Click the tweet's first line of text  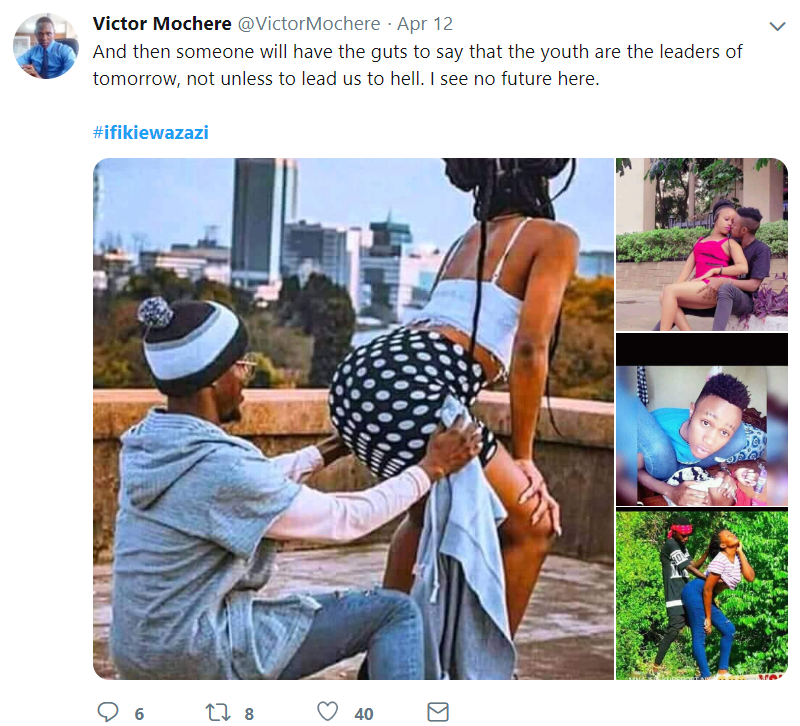click(417, 52)
